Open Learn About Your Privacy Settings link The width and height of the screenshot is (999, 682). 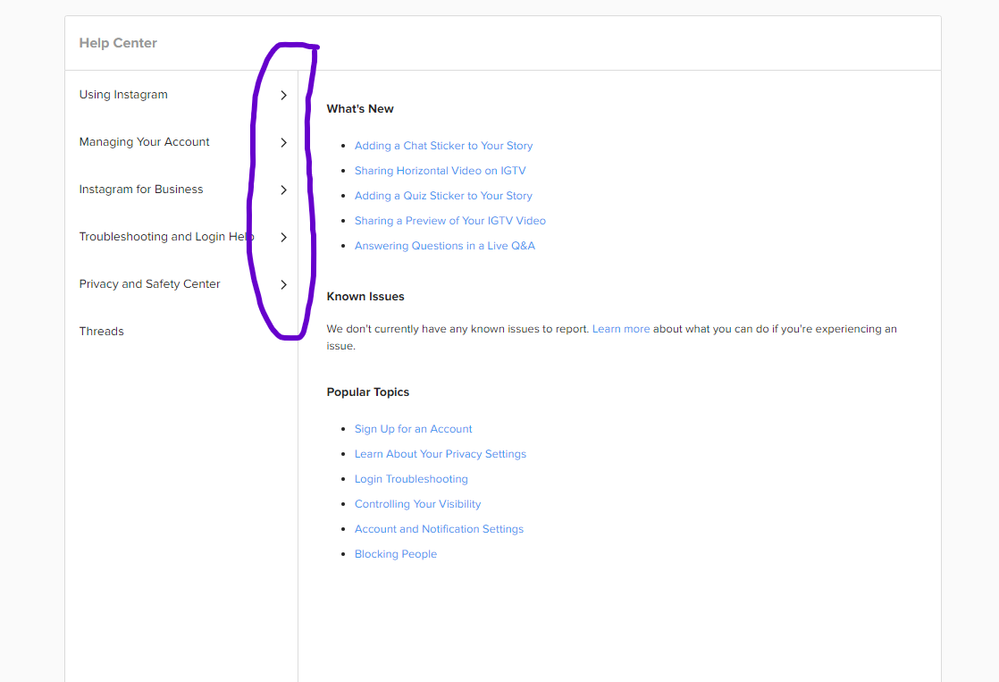pyautogui.click(x=440, y=454)
